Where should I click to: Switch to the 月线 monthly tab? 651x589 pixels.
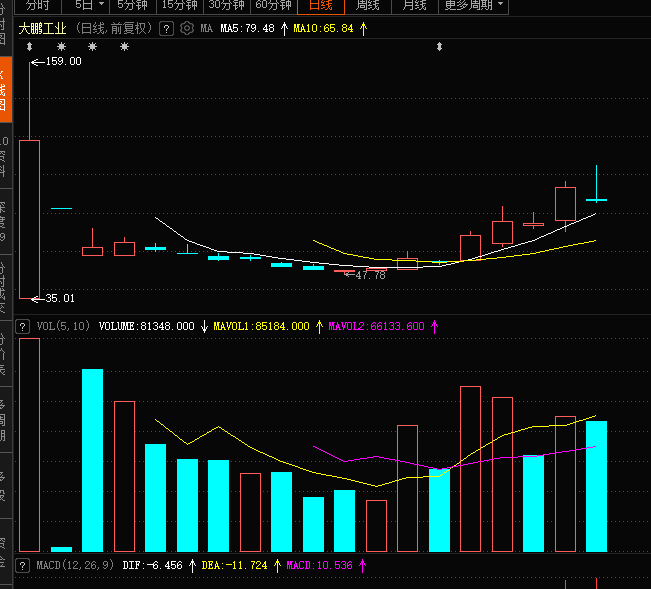click(415, 6)
